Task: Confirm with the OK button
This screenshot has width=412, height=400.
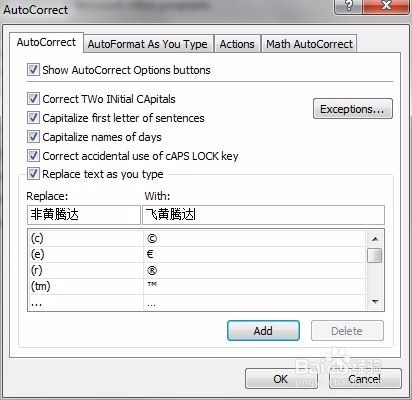Action: (x=281, y=379)
